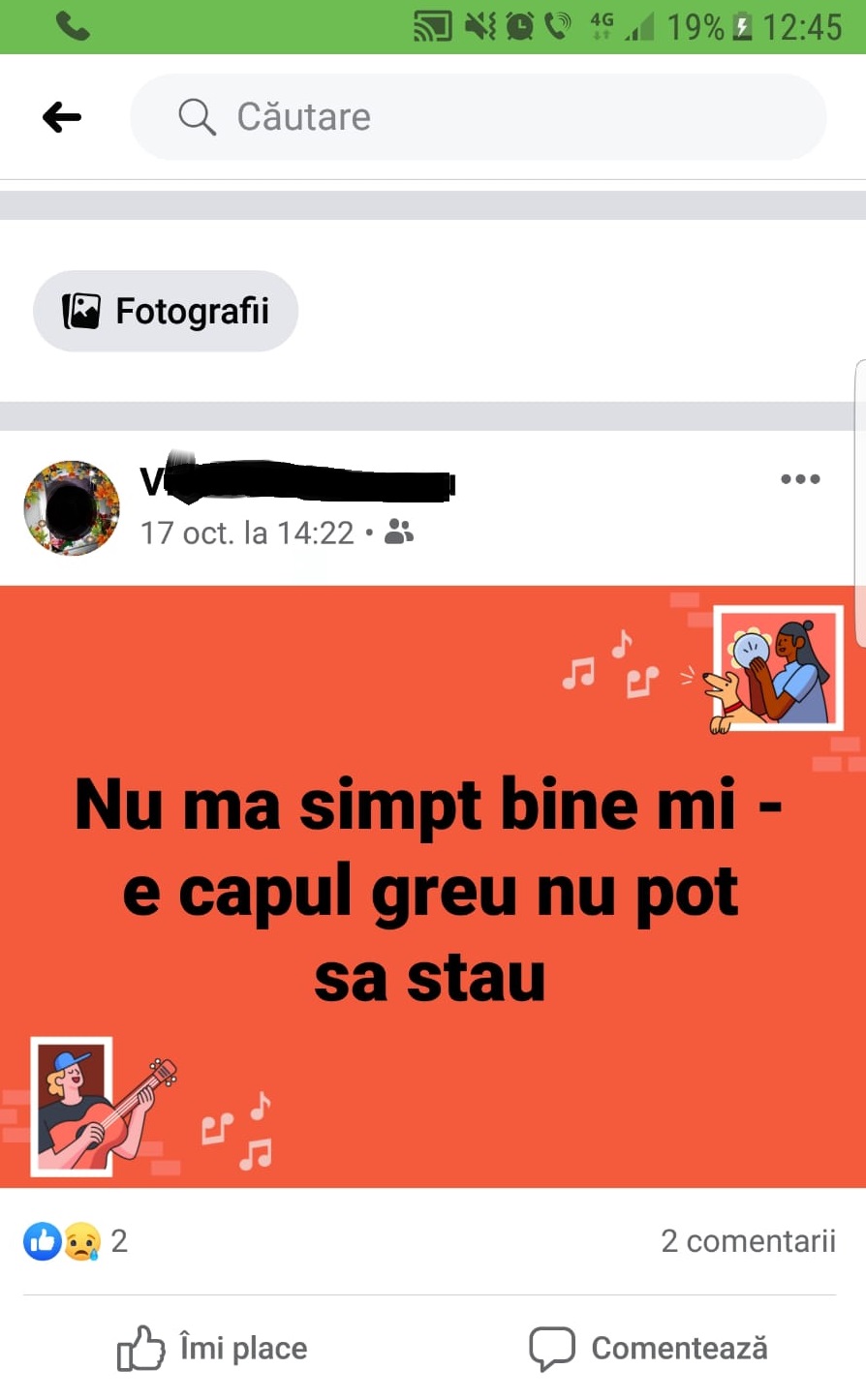Open the poster's profile picture

(72, 507)
